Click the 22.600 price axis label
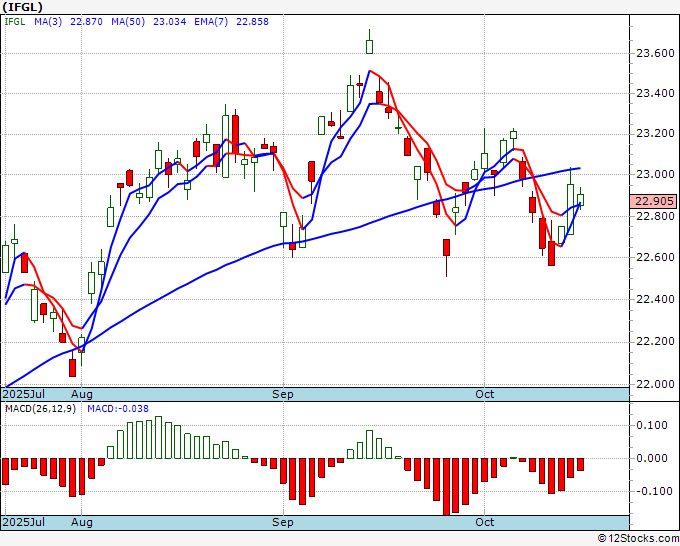The image size is (680, 546). (x=655, y=257)
